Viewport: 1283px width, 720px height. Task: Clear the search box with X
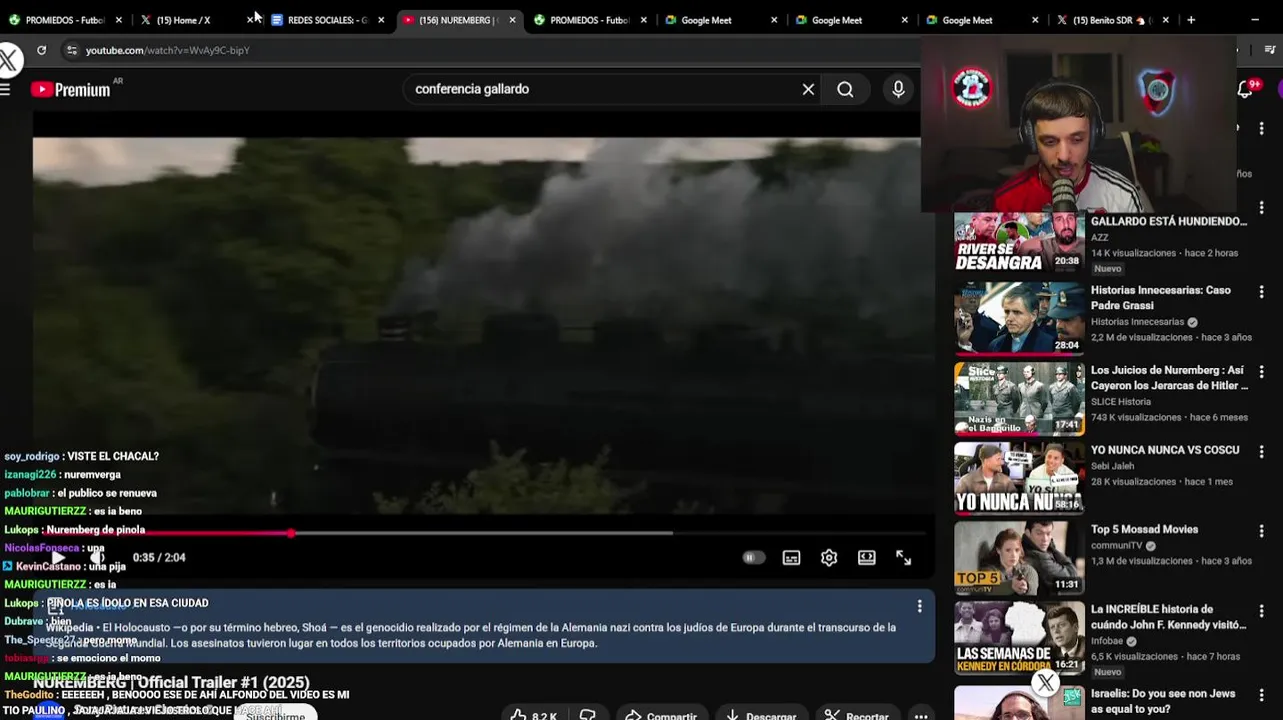[x=808, y=89]
